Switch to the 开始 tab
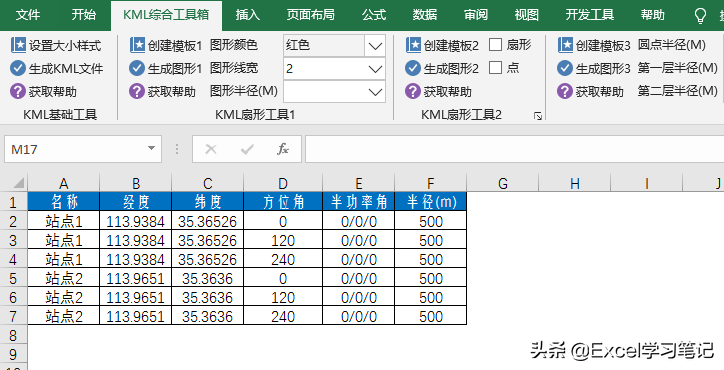The height and width of the screenshot is (370, 724). coord(84,15)
